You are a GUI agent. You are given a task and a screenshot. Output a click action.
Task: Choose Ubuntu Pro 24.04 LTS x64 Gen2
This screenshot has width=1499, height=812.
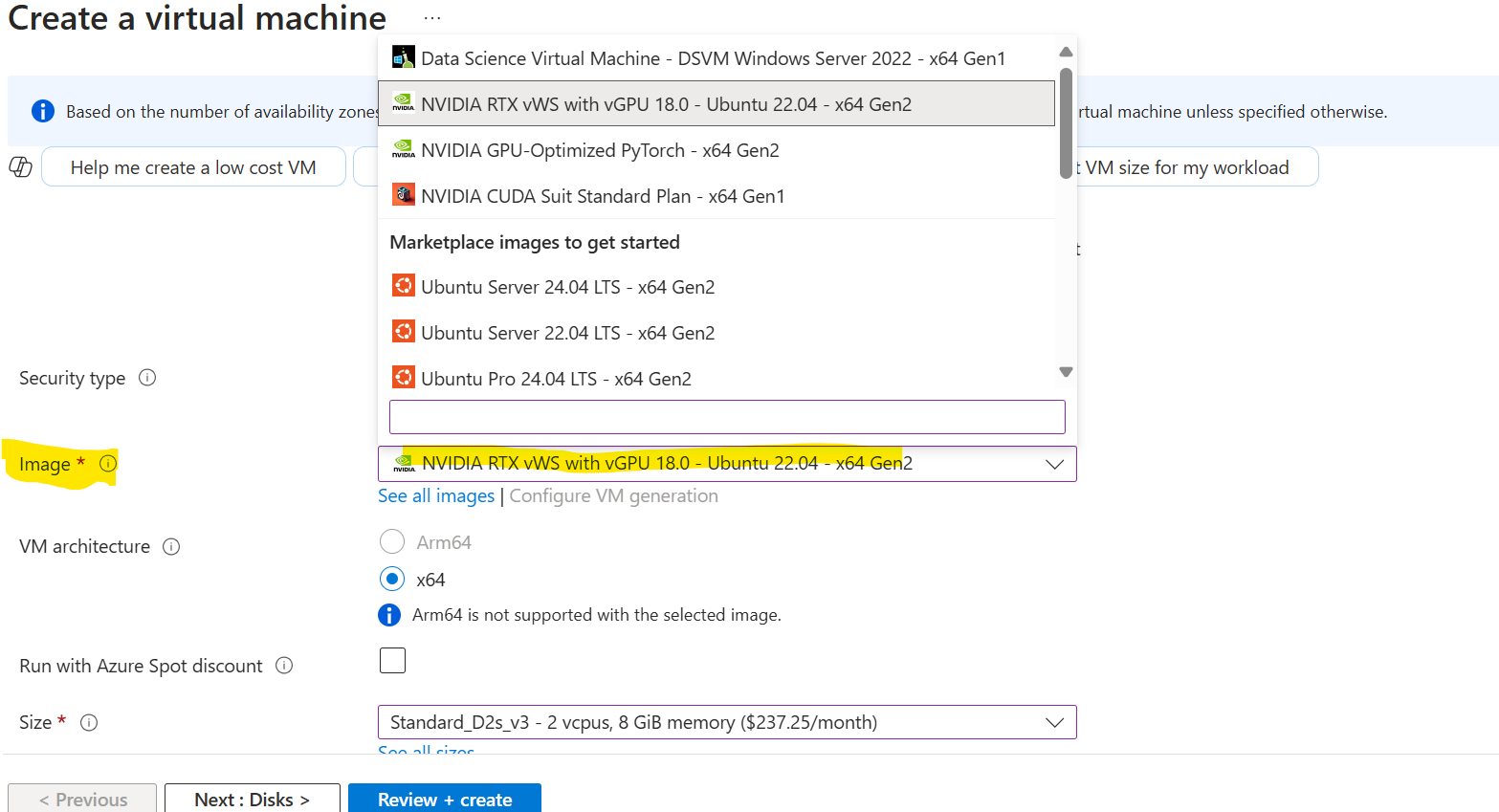click(x=716, y=379)
